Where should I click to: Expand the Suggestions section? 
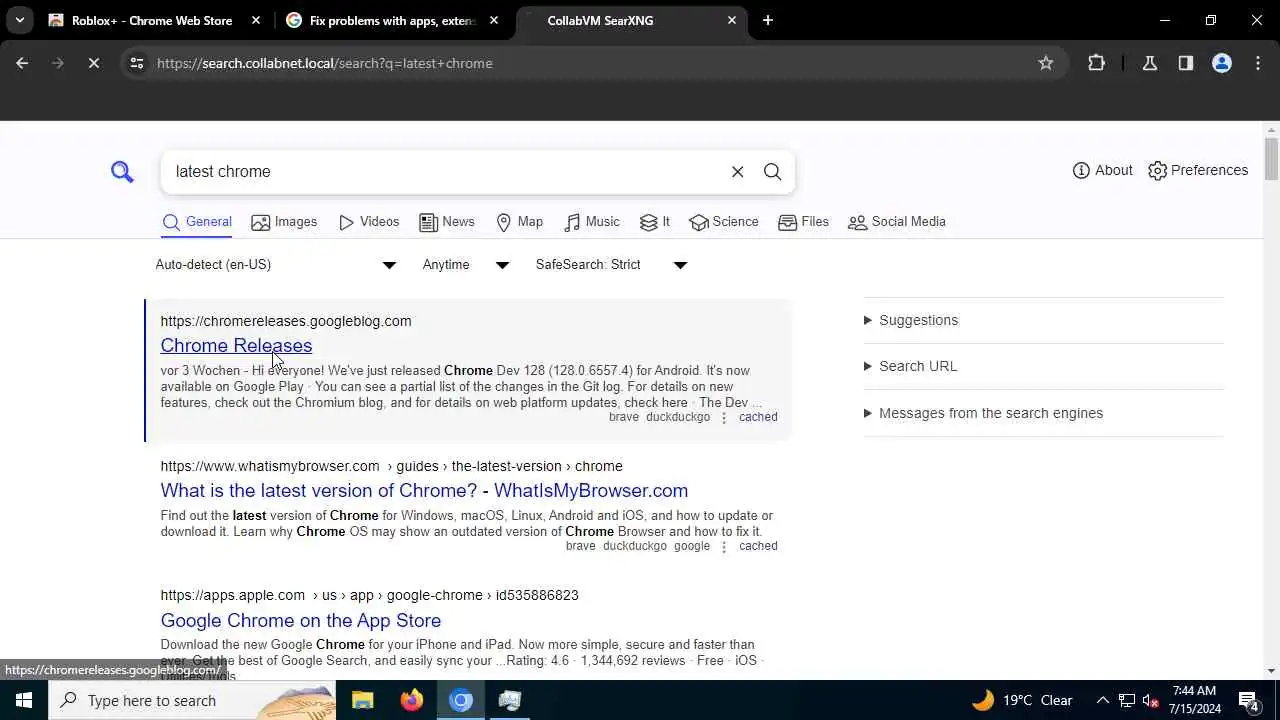[x=911, y=320]
